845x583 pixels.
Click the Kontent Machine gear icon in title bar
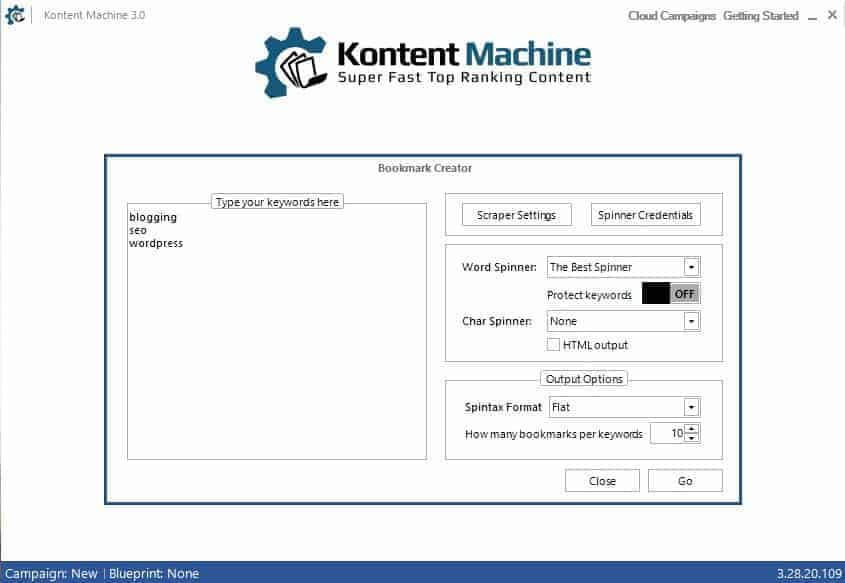(15, 15)
